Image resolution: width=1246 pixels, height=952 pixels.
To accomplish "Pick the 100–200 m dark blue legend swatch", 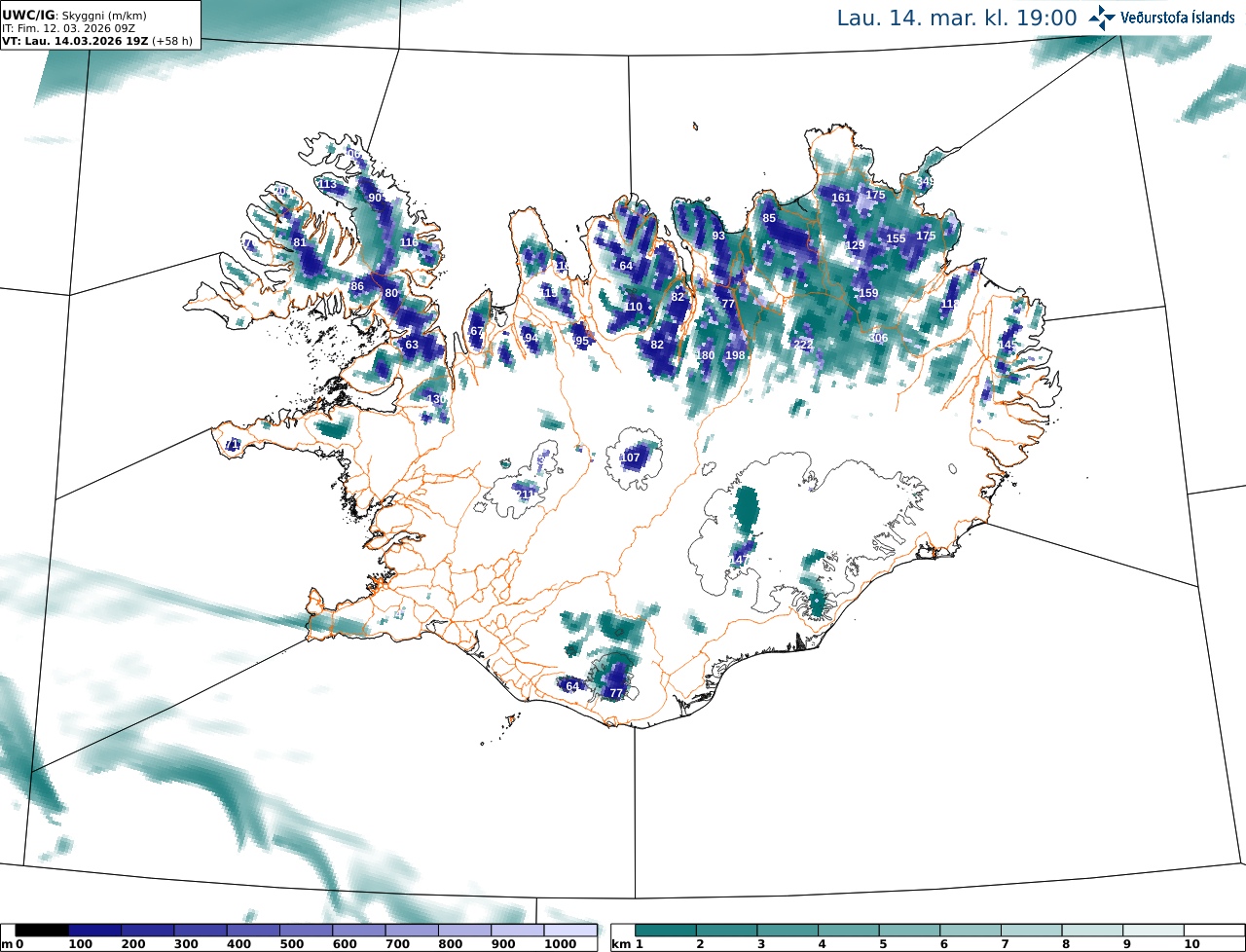I will click(x=94, y=931).
